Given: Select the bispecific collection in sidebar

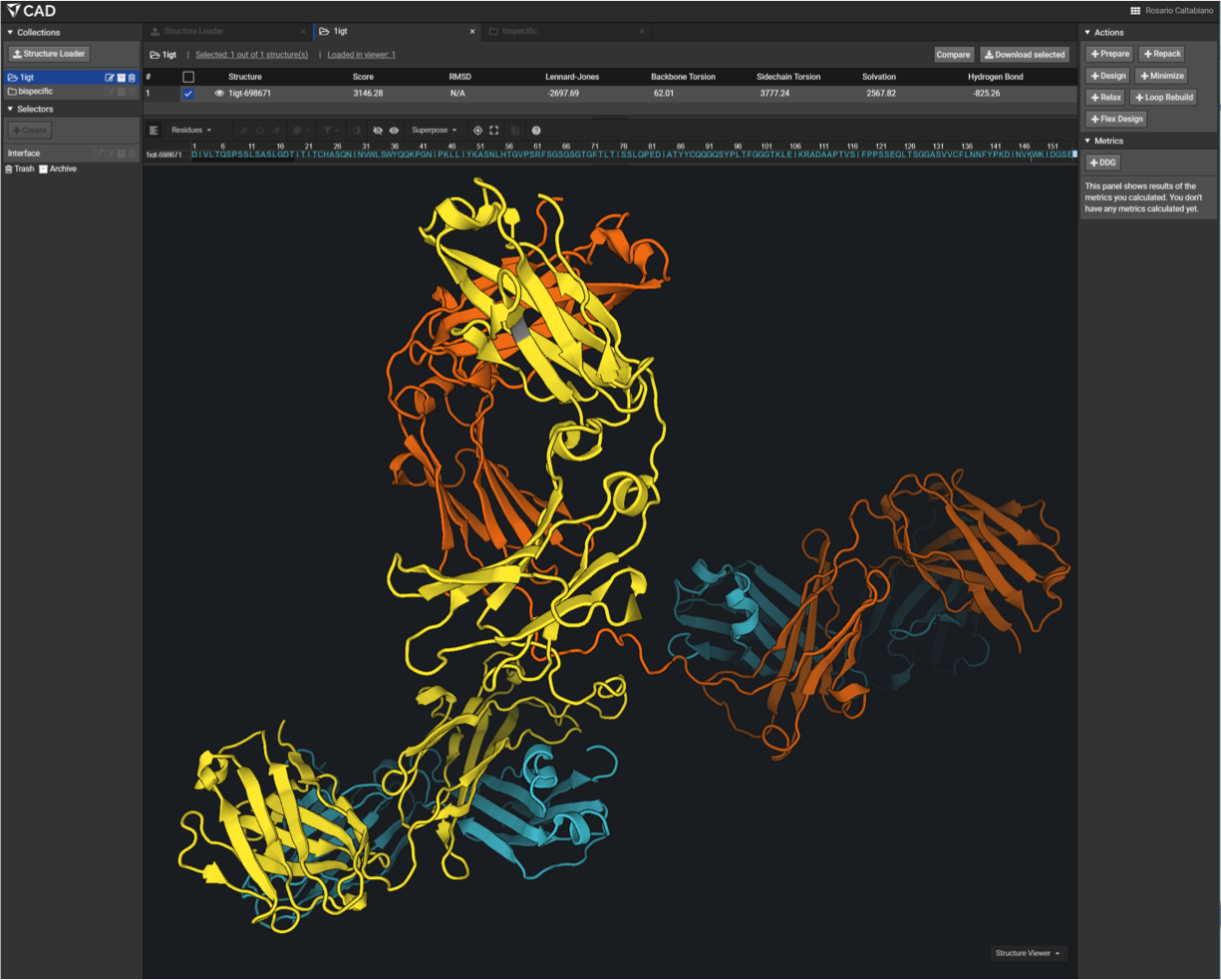Looking at the screenshot, I should tap(35, 92).
